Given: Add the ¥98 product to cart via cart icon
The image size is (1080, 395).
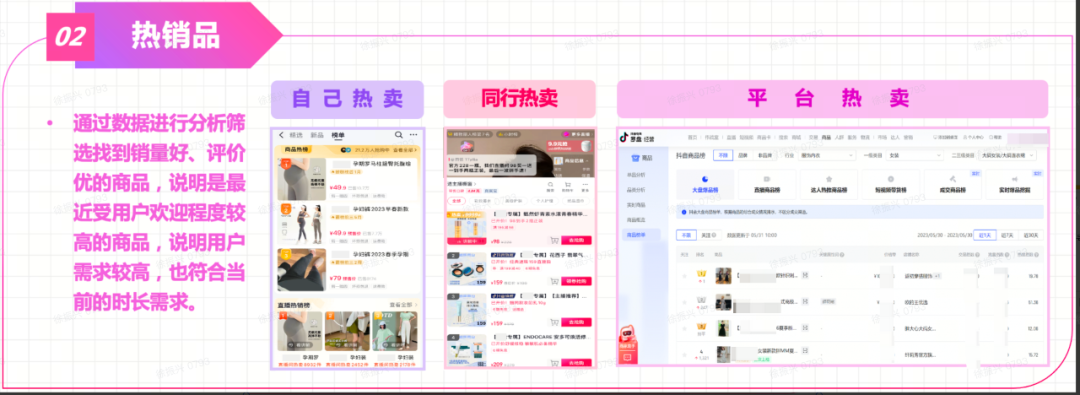Looking at the screenshot, I should (554, 240).
